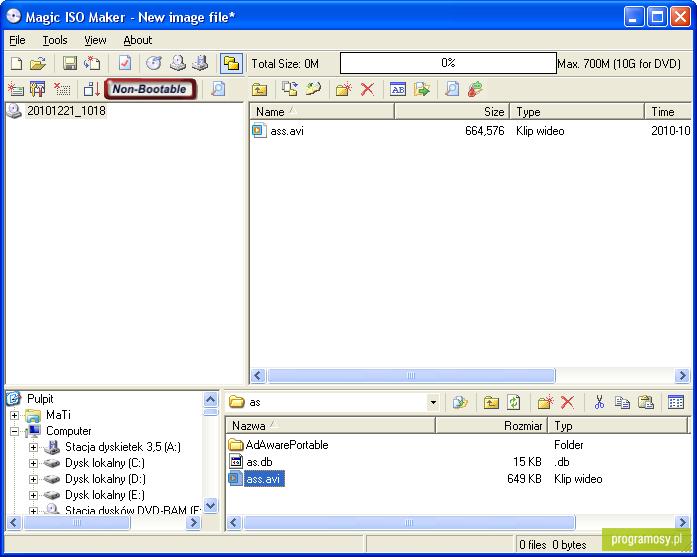Click the virtual drive icon beside disc drive
The width and height of the screenshot is (697, 557).
point(200,64)
